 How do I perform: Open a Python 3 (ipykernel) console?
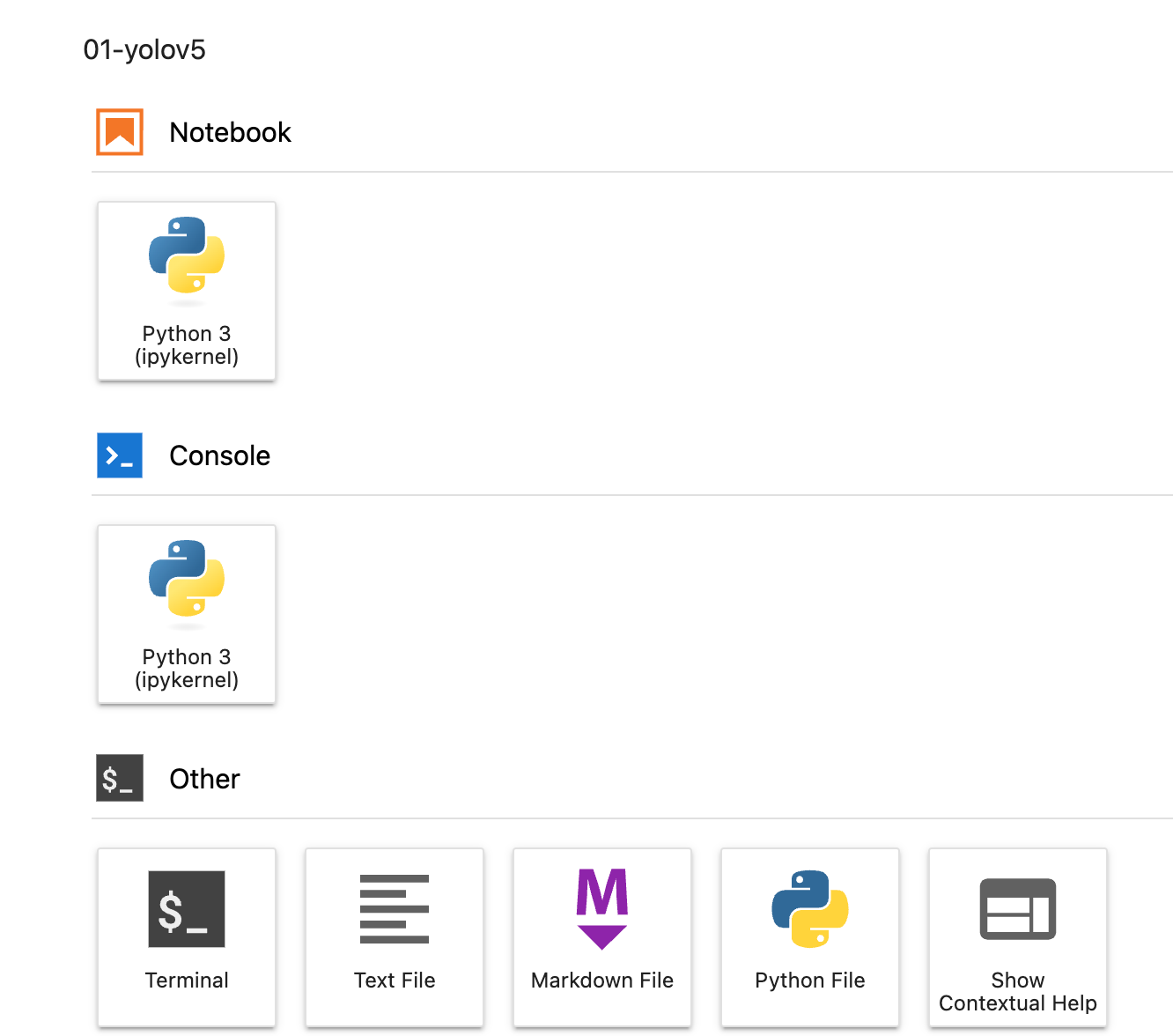pyautogui.click(x=187, y=615)
